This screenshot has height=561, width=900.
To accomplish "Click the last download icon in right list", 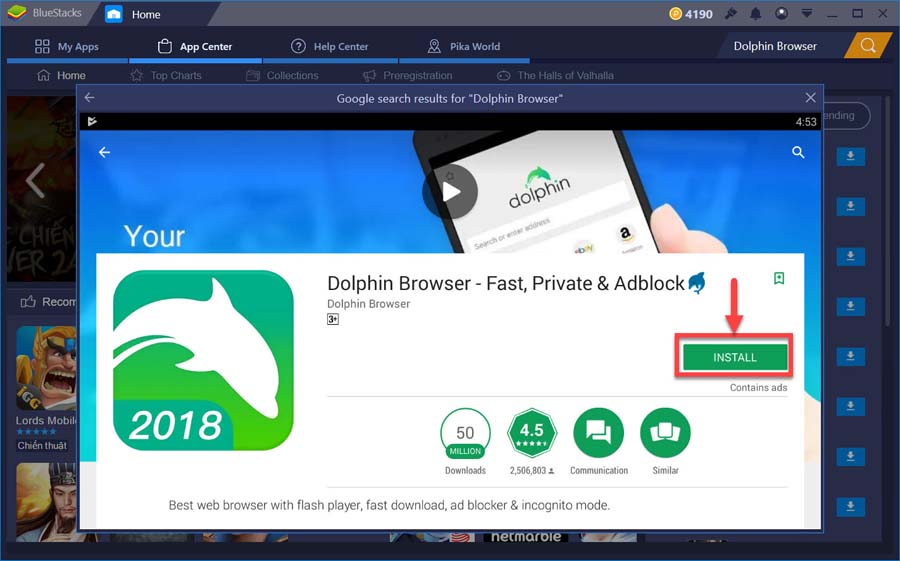I will (851, 506).
